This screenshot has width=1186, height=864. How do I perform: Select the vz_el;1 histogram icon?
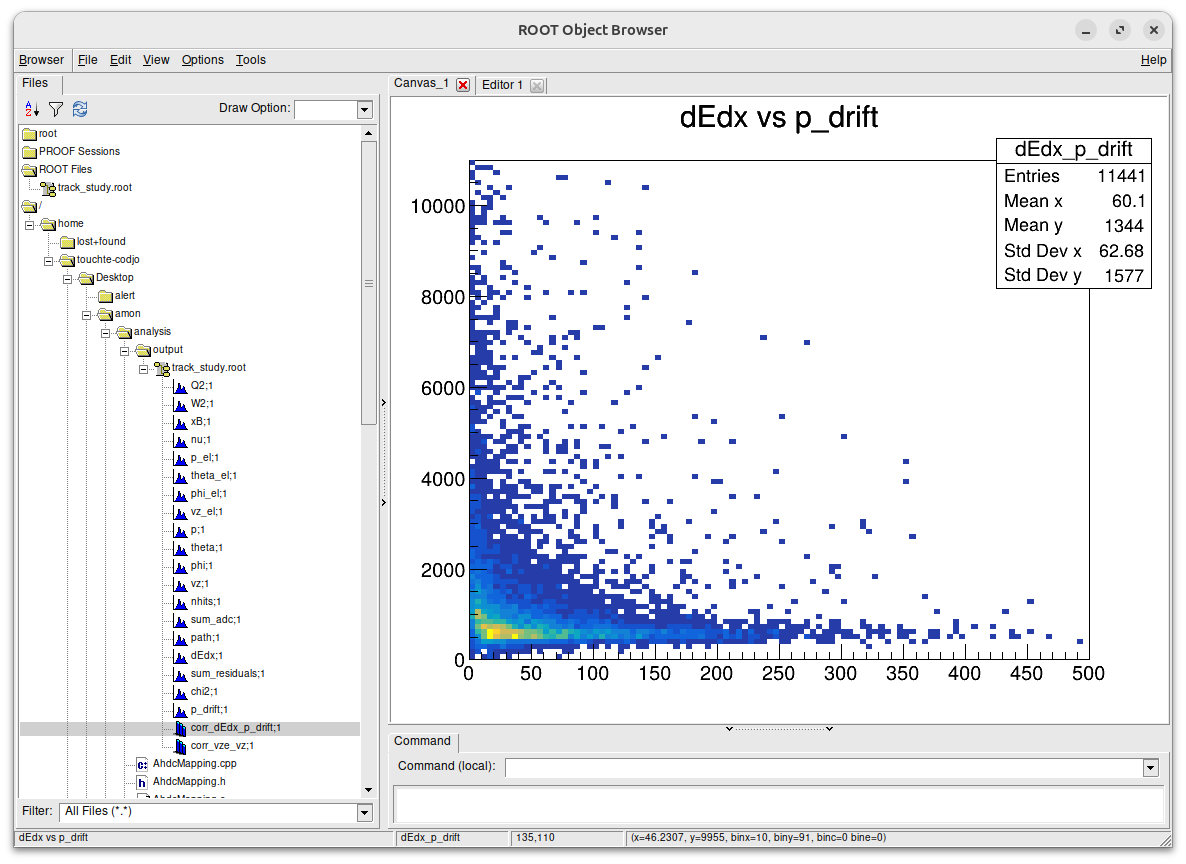(181, 512)
